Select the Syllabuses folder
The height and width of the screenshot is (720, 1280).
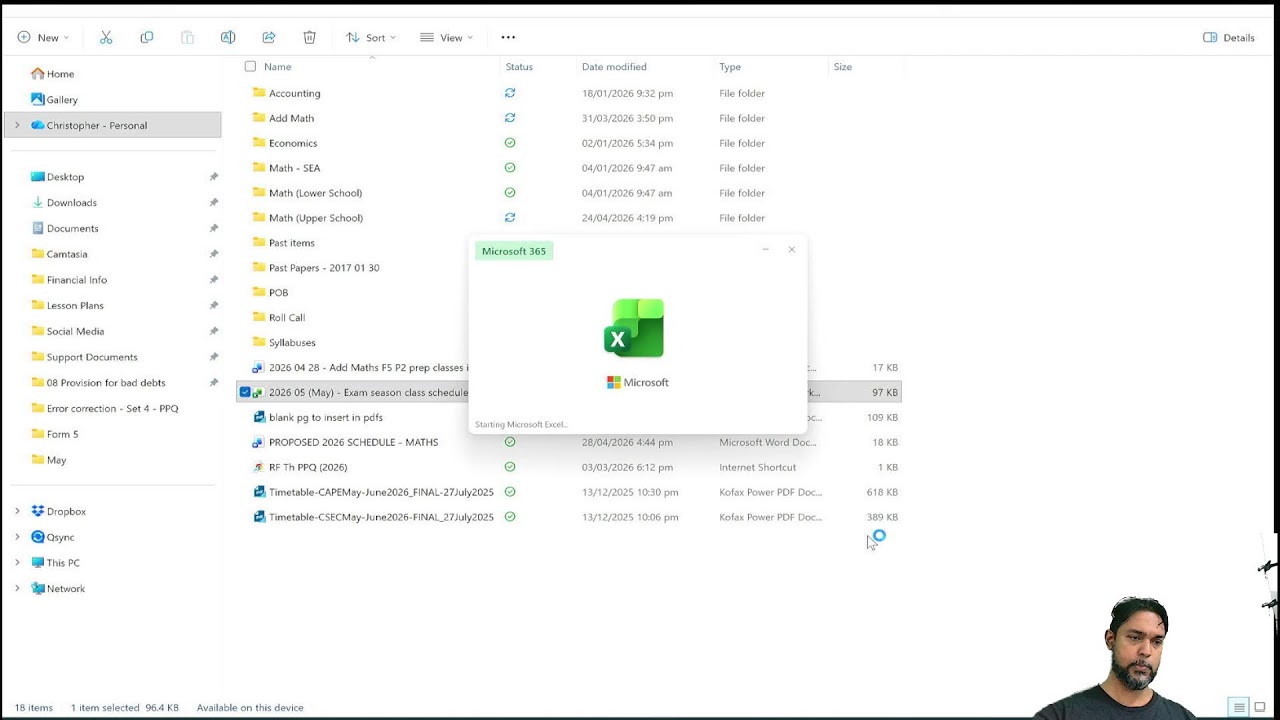[x=292, y=343]
